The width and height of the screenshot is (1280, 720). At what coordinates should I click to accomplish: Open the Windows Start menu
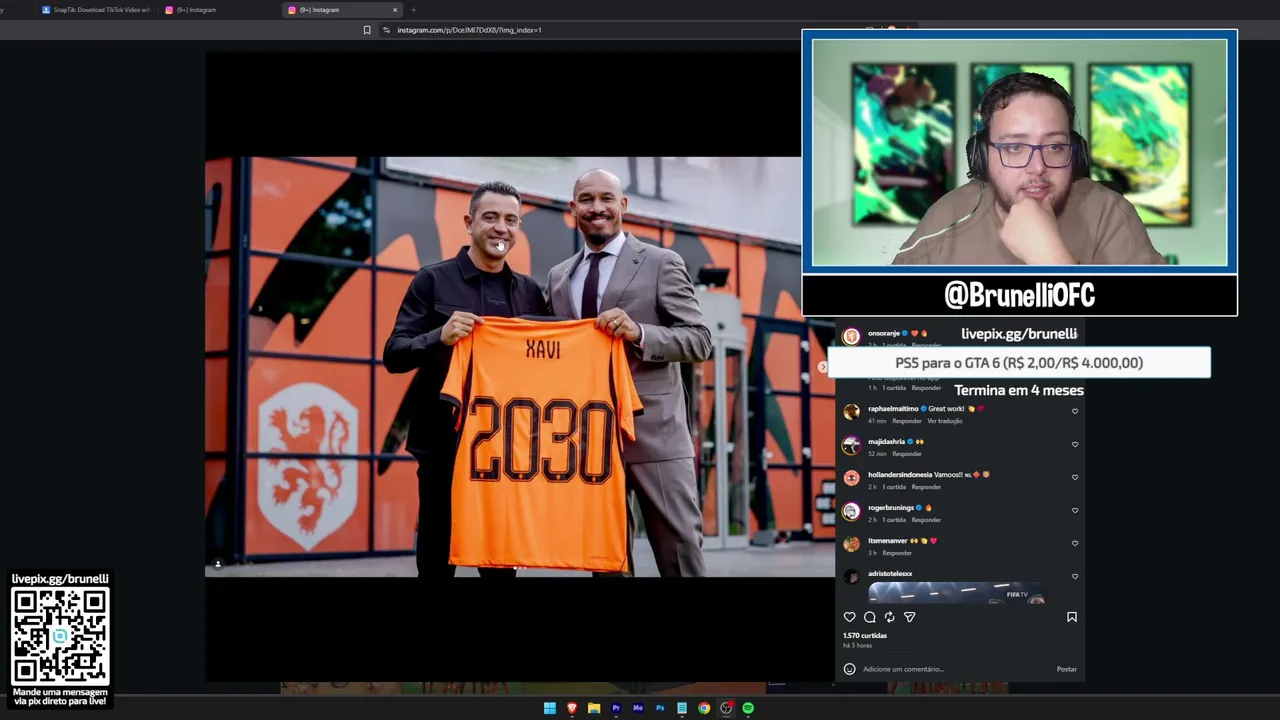tap(550, 708)
